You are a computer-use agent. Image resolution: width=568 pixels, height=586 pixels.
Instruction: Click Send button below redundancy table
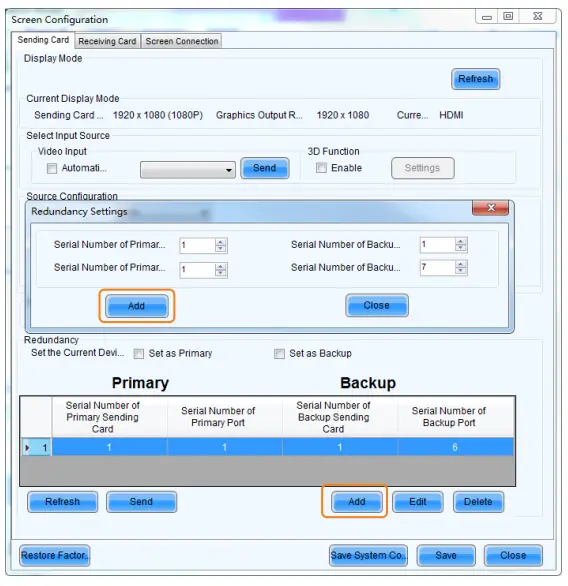[141, 502]
